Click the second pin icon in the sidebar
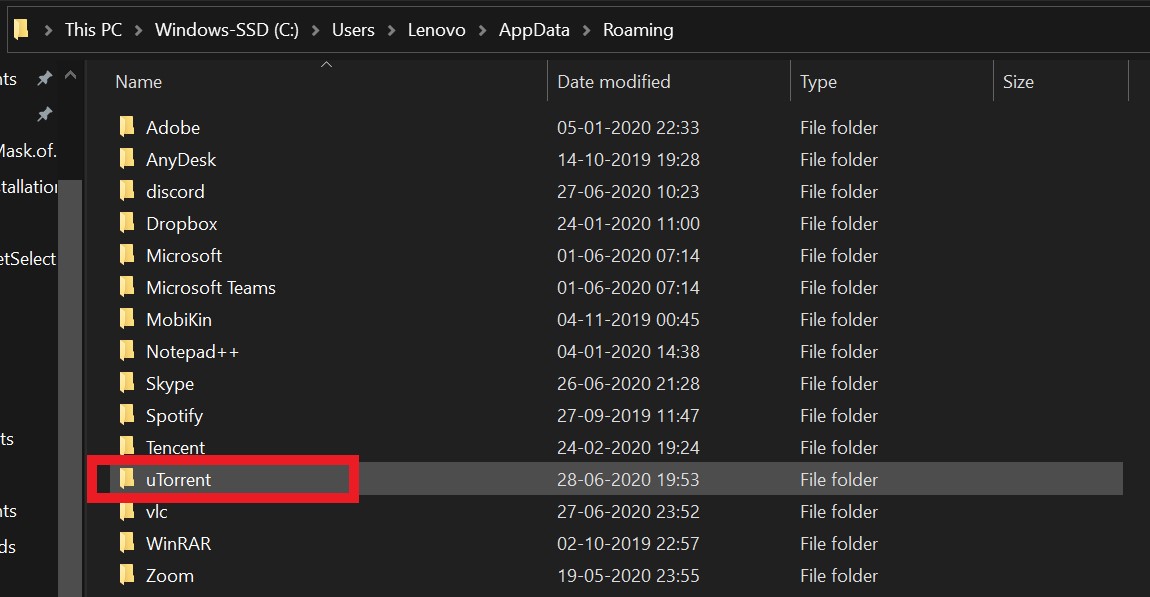The width and height of the screenshot is (1150, 597). [x=45, y=114]
